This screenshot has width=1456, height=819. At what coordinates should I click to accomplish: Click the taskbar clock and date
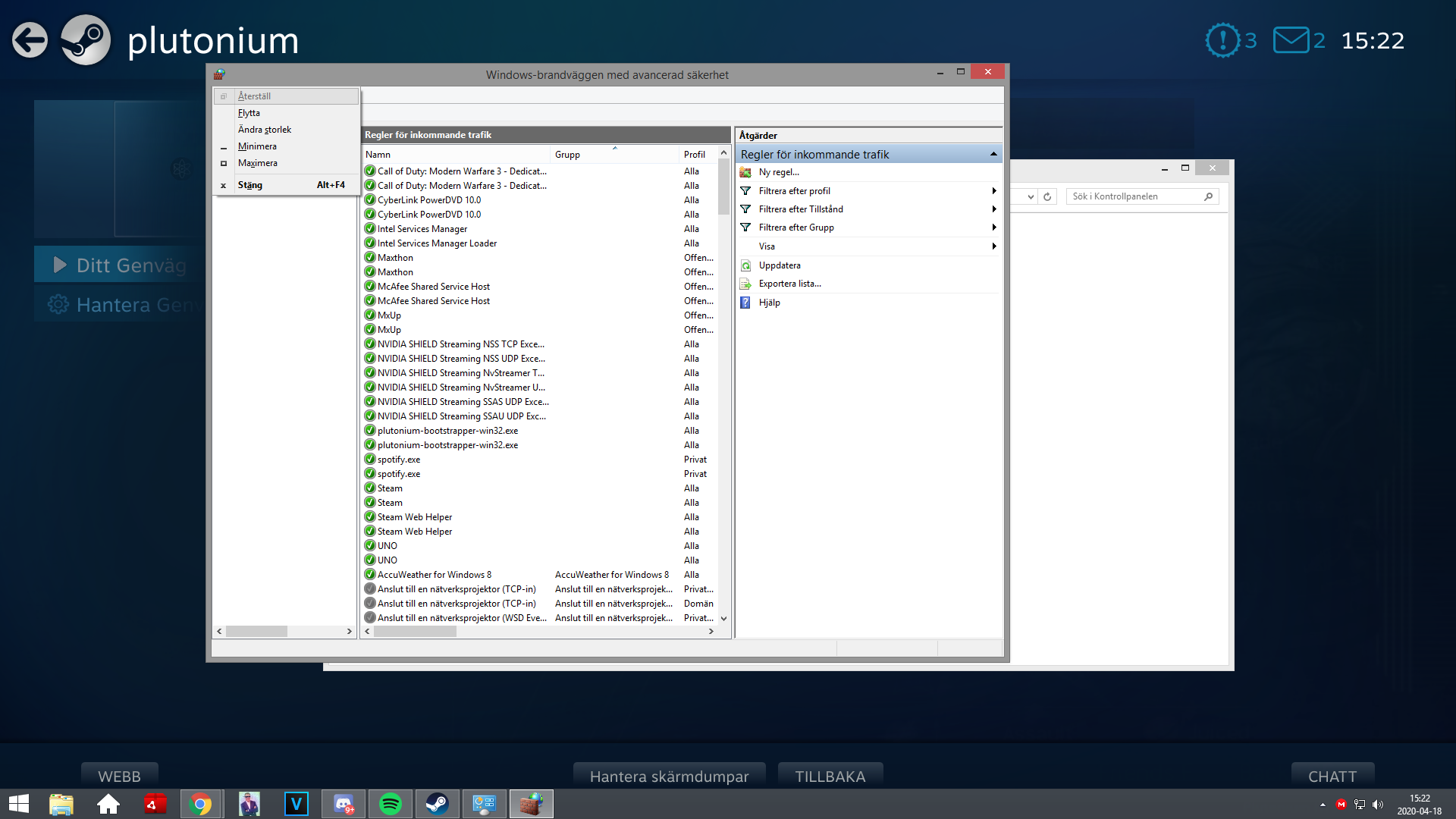coord(1420,805)
